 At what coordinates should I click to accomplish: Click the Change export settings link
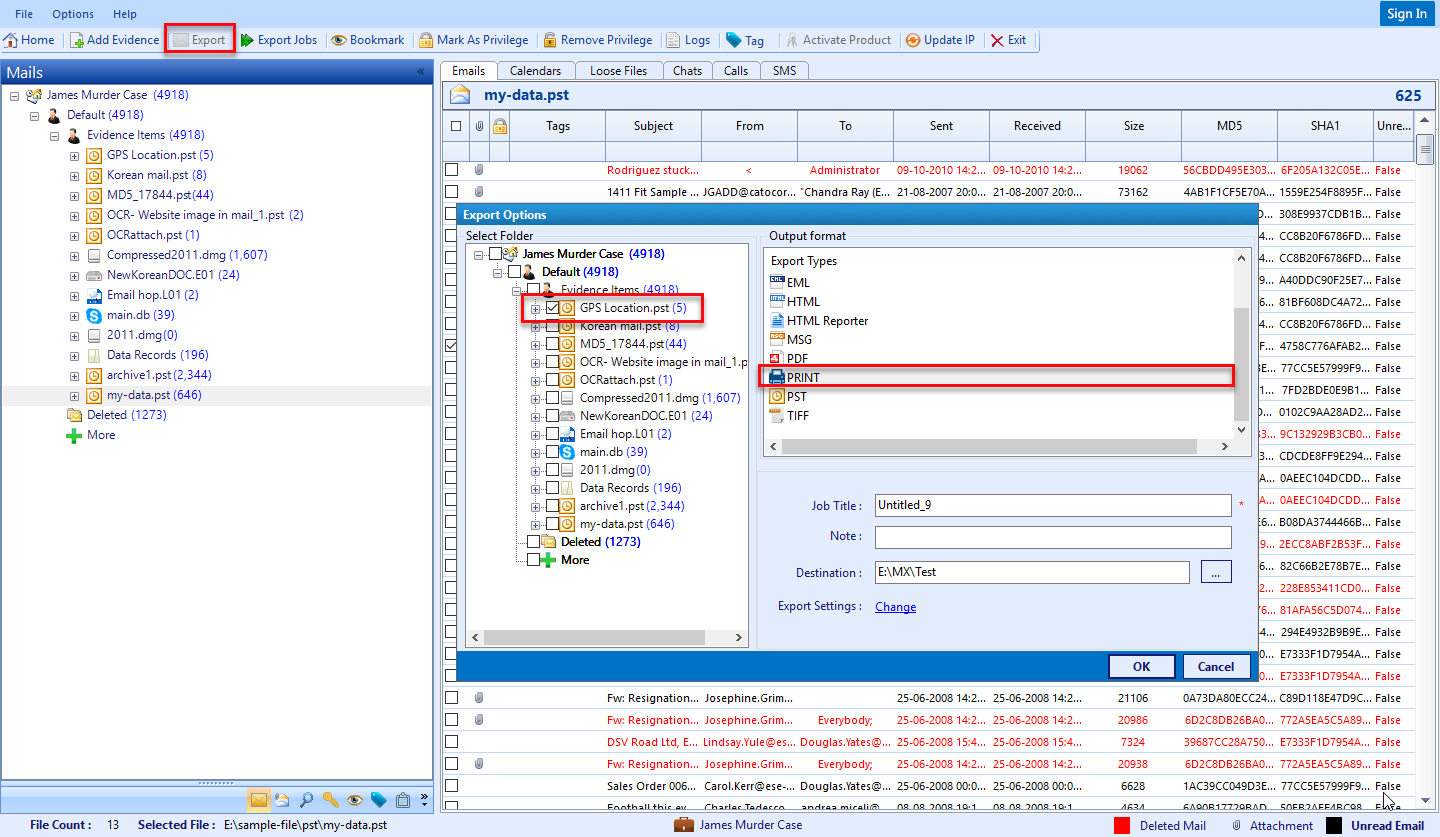(x=895, y=607)
